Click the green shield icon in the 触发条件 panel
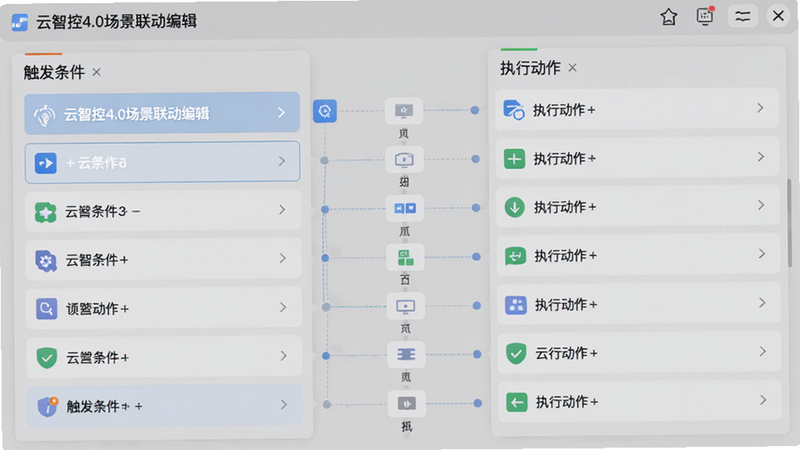This screenshot has height=450, width=800. (47, 358)
